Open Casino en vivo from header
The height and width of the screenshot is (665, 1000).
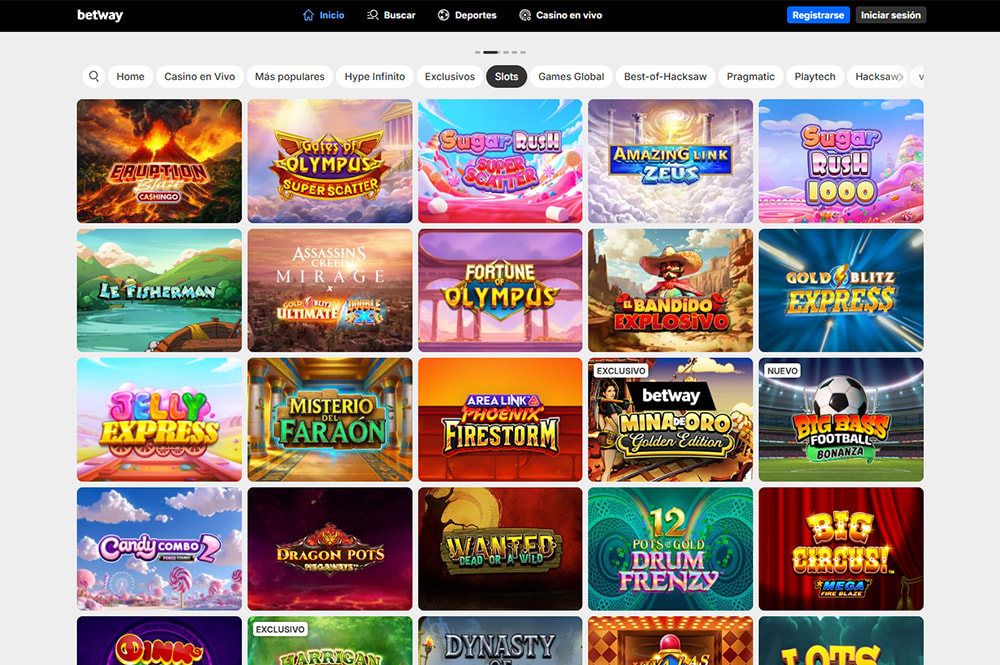click(x=561, y=15)
